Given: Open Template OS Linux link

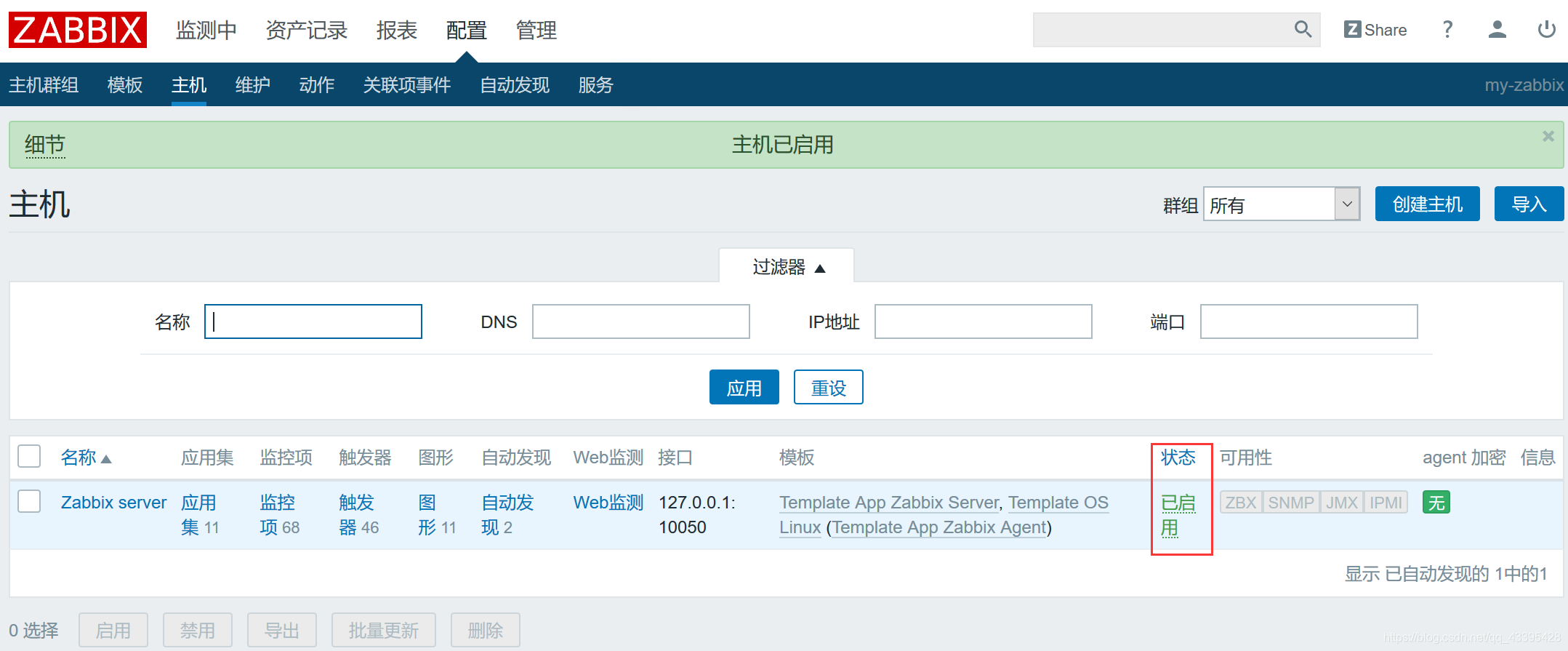Looking at the screenshot, I should click(x=1058, y=503).
